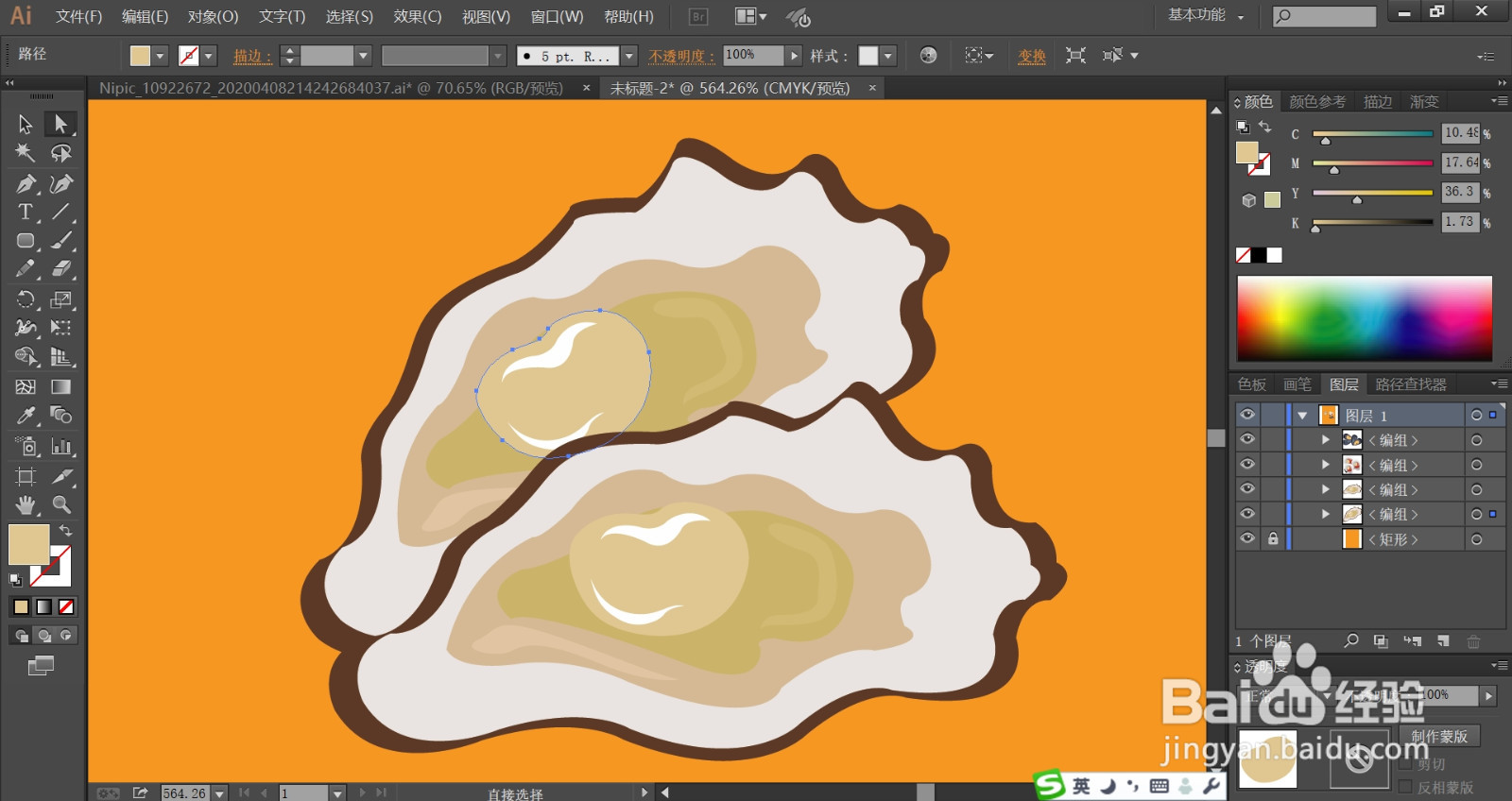This screenshot has width=1512, height=801.
Task: Select the Shape Builder tool
Action: pos(26,357)
